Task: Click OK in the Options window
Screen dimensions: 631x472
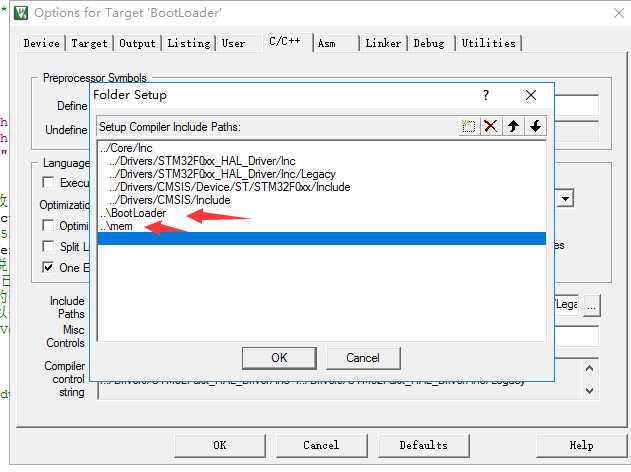Action: point(220,445)
